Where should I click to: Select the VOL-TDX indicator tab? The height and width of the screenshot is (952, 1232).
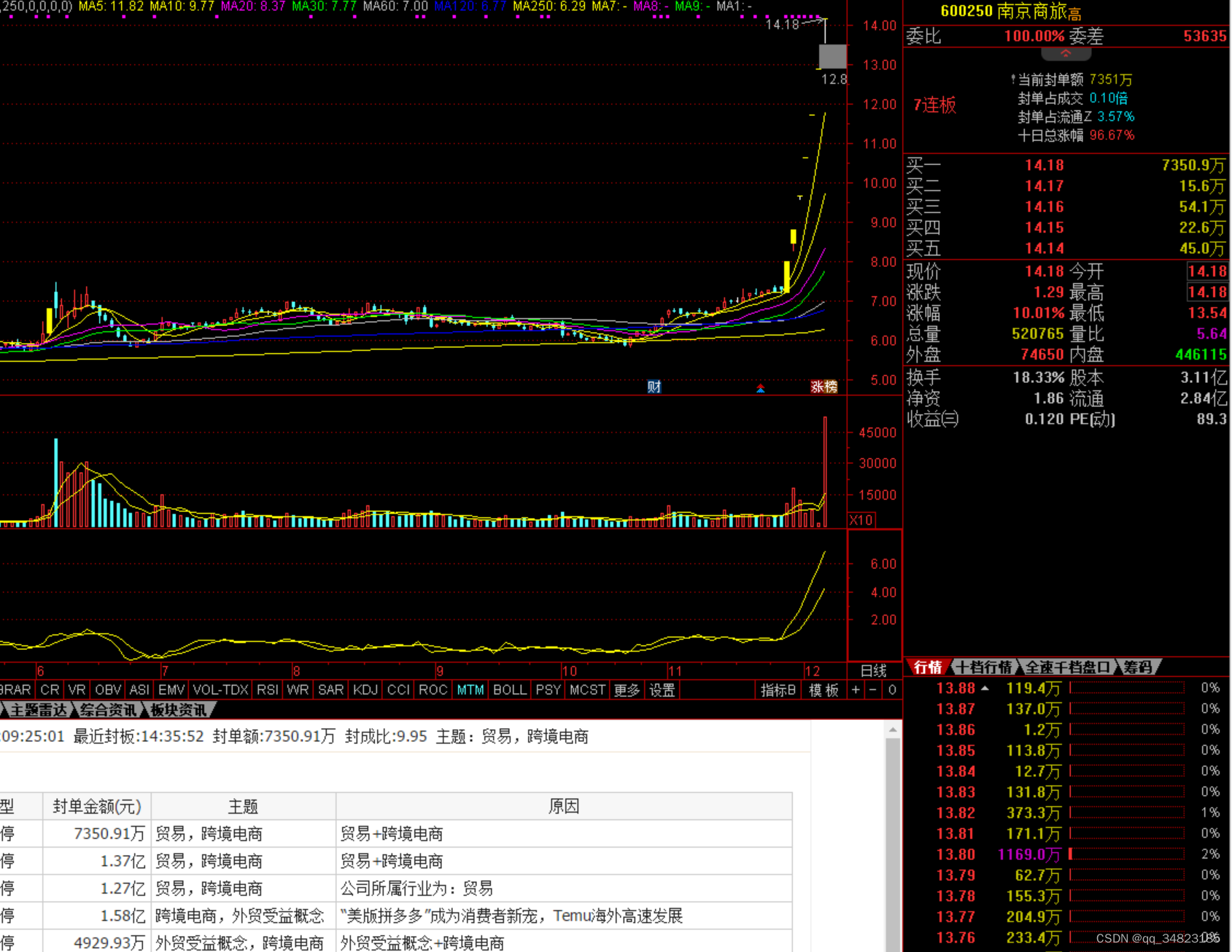[221, 689]
